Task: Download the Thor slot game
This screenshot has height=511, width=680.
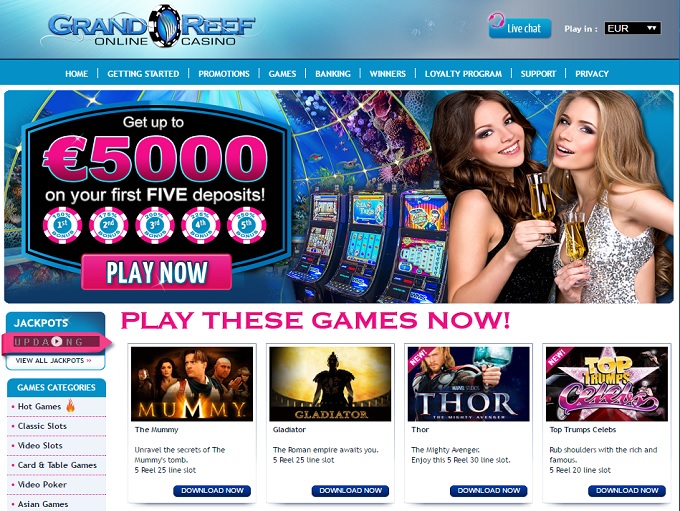Action: [x=488, y=491]
